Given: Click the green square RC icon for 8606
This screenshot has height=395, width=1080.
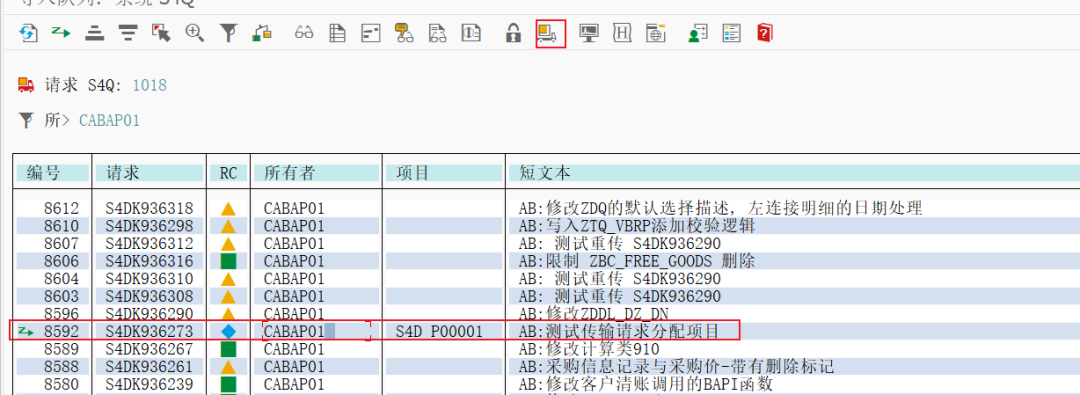Looking at the screenshot, I should (x=229, y=261).
